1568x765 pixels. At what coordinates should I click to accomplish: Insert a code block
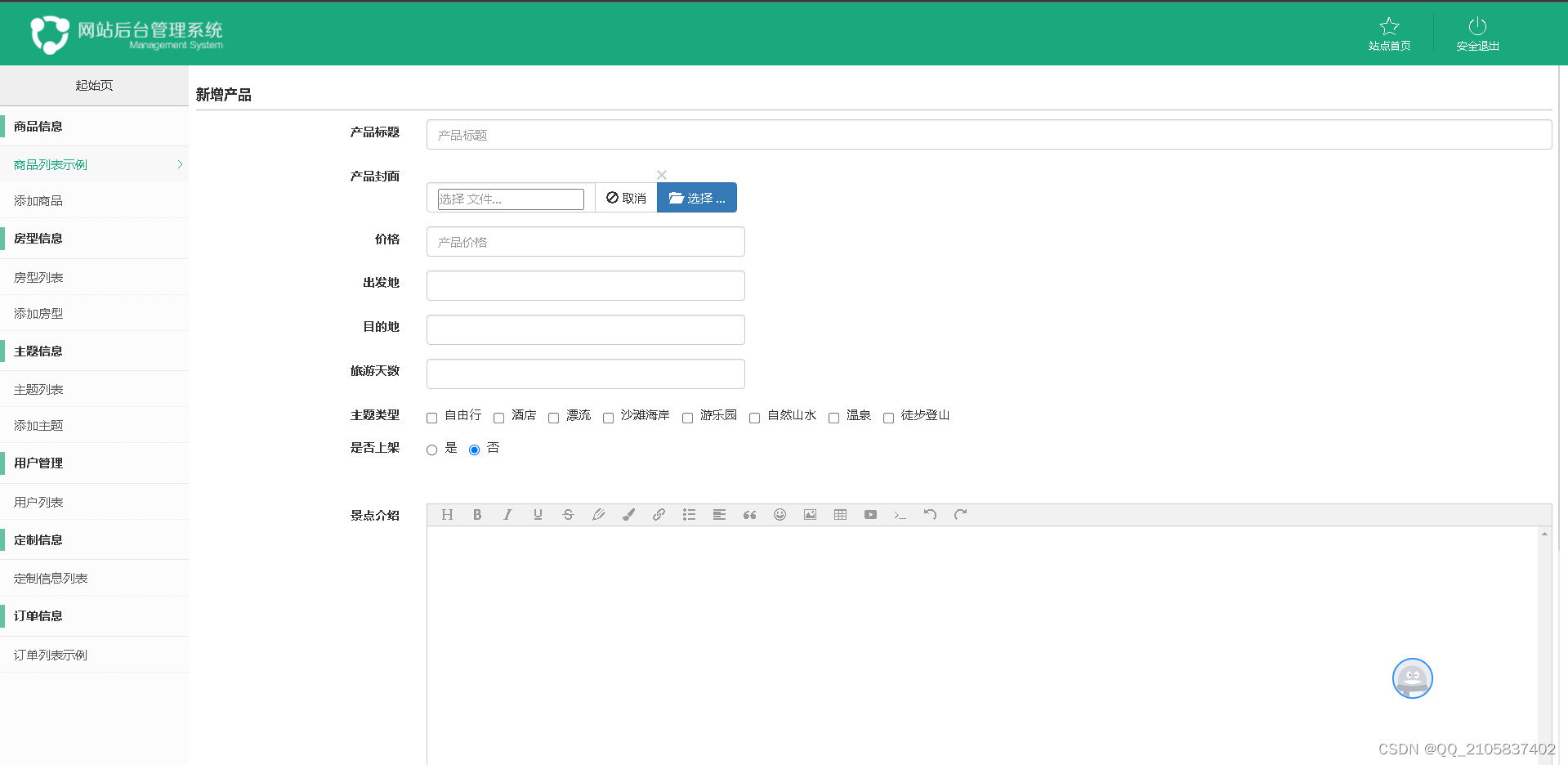tap(900, 515)
